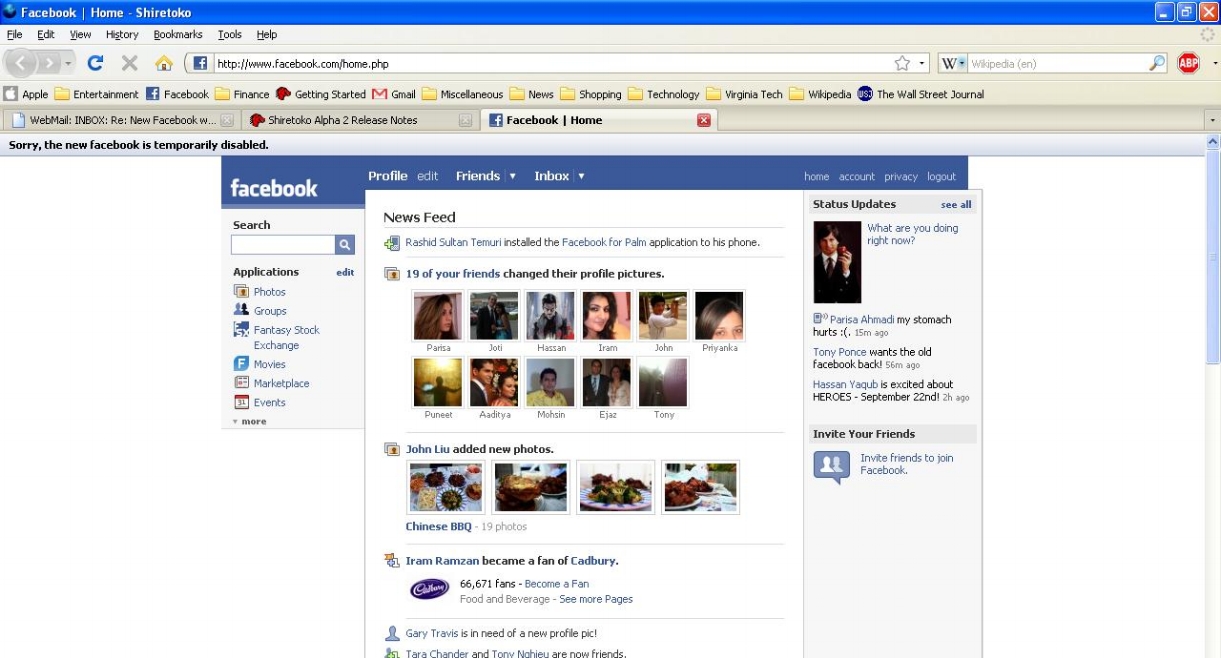Bookmark page with the star icon
Viewport: 1221px width, 658px height.
(902, 63)
